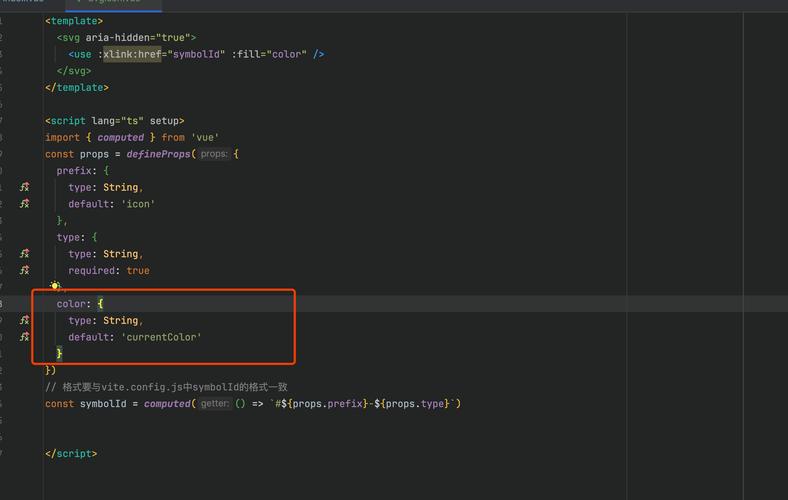The width and height of the screenshot is (788, 500).
Task: Click the closing </script> tag
Action: [70, 454]
